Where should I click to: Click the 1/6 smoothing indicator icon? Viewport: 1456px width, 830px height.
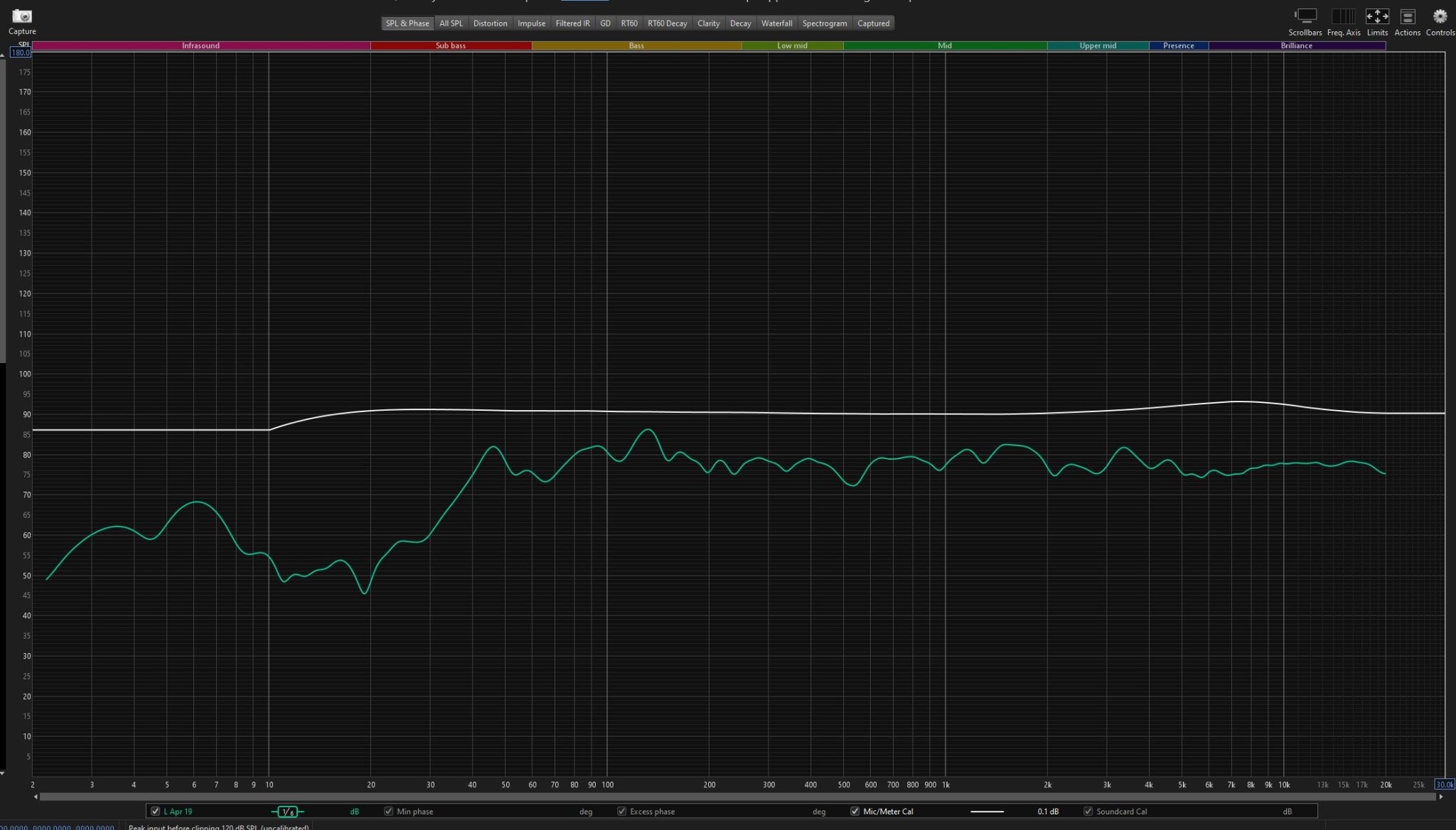tap(287, 812)
